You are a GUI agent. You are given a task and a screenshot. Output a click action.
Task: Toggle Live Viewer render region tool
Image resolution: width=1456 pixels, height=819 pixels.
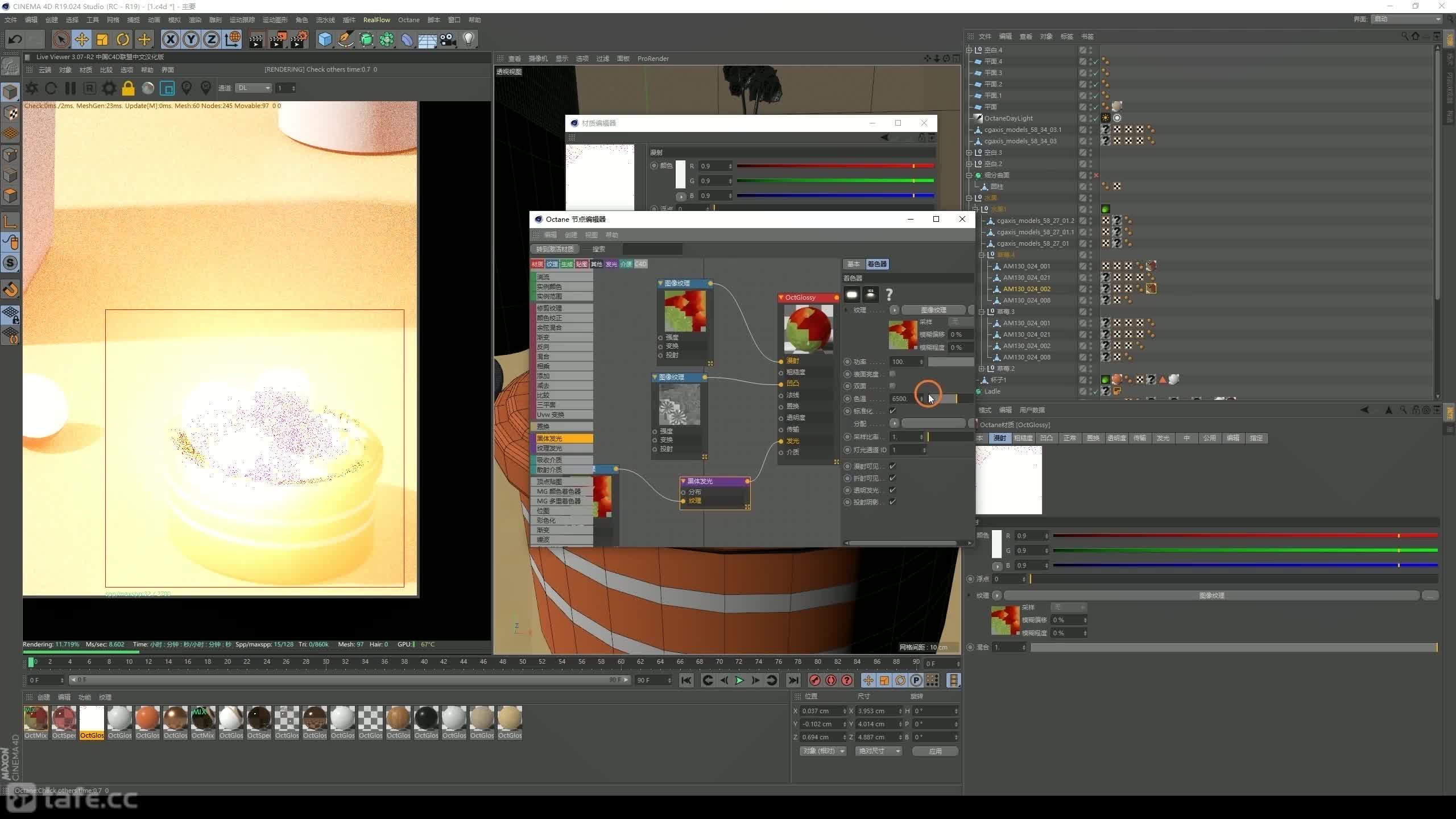point(167,88)
